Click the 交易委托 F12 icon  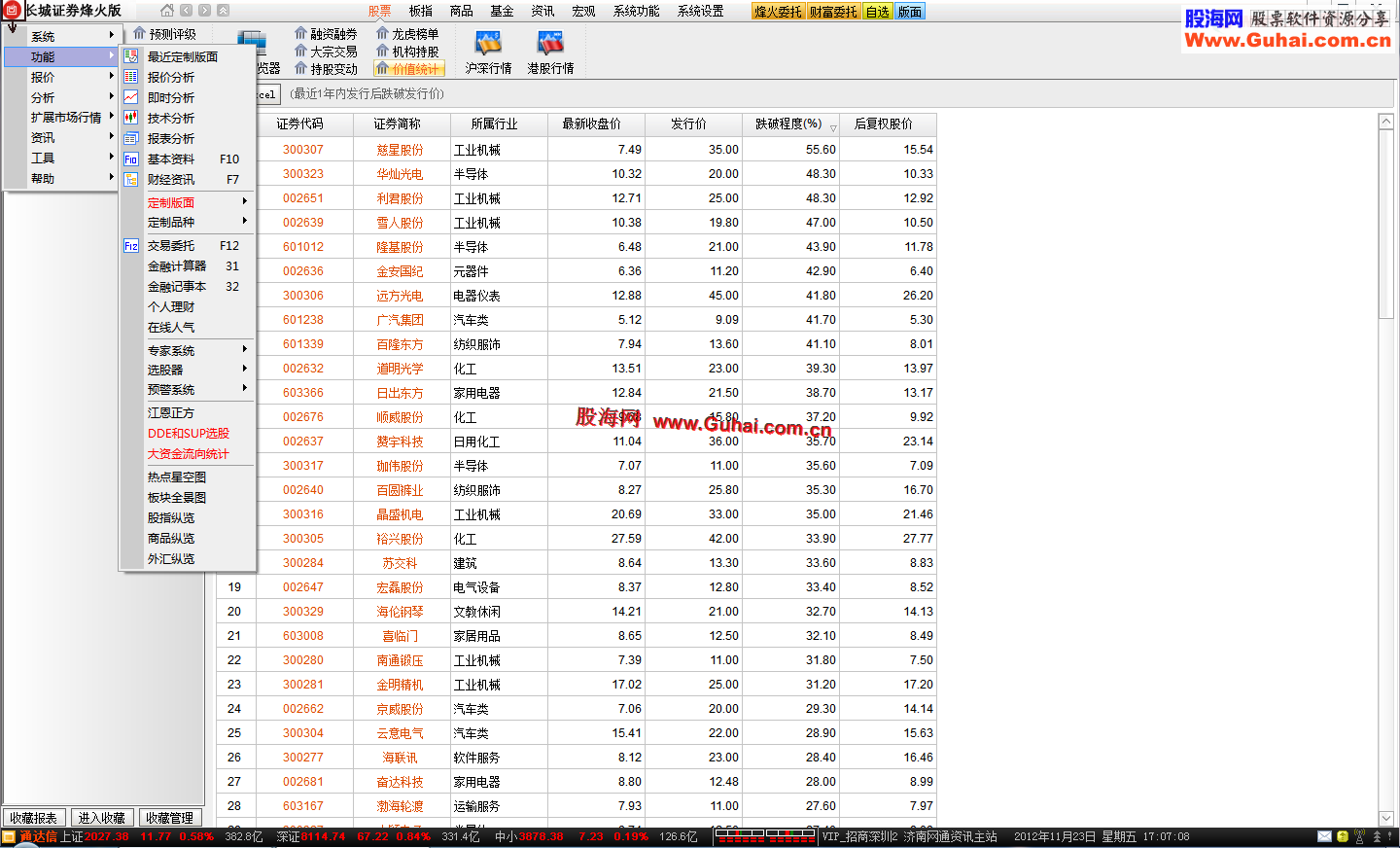pyautogui.click(x=131, y=246)
